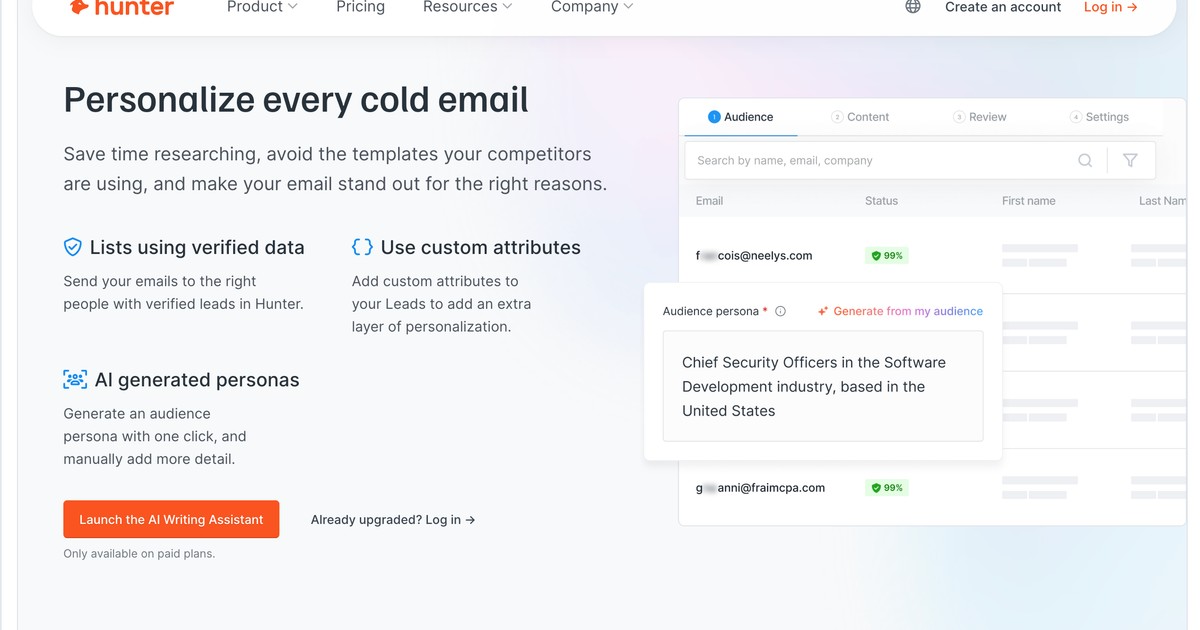Click the search magnifier icon in audience panel

coord(1085,160)
